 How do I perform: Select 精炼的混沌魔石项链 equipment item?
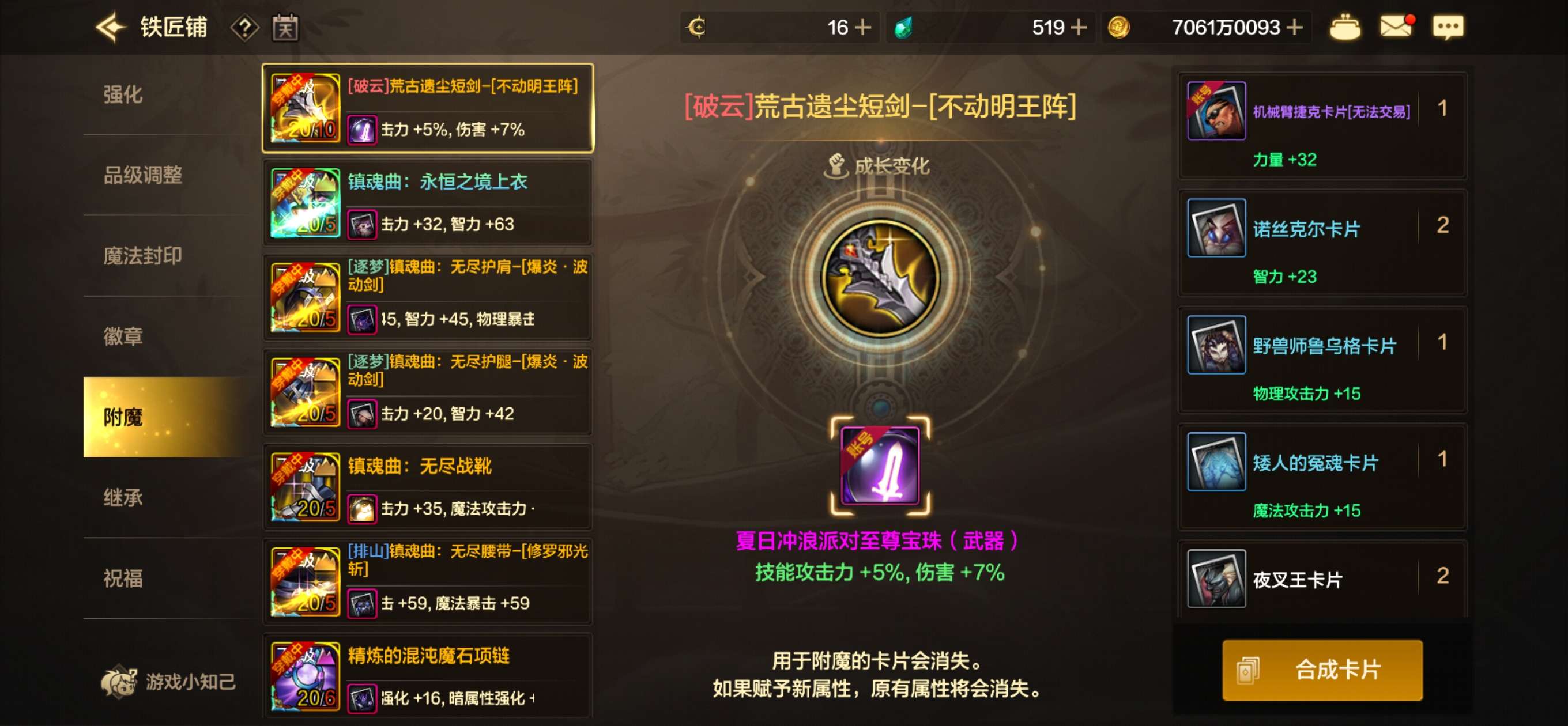[x=427, y=675]
